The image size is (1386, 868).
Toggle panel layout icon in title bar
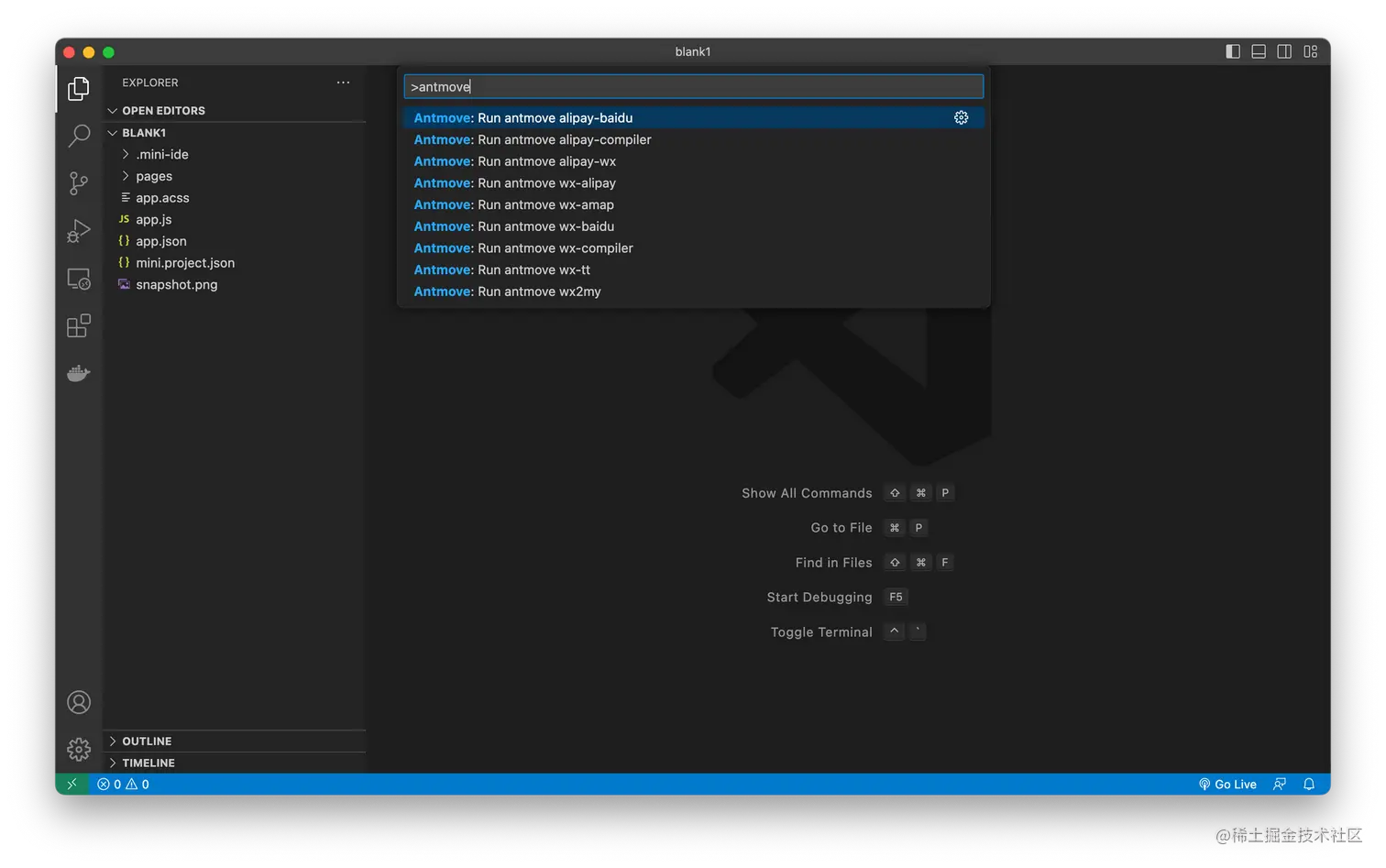1259,51
